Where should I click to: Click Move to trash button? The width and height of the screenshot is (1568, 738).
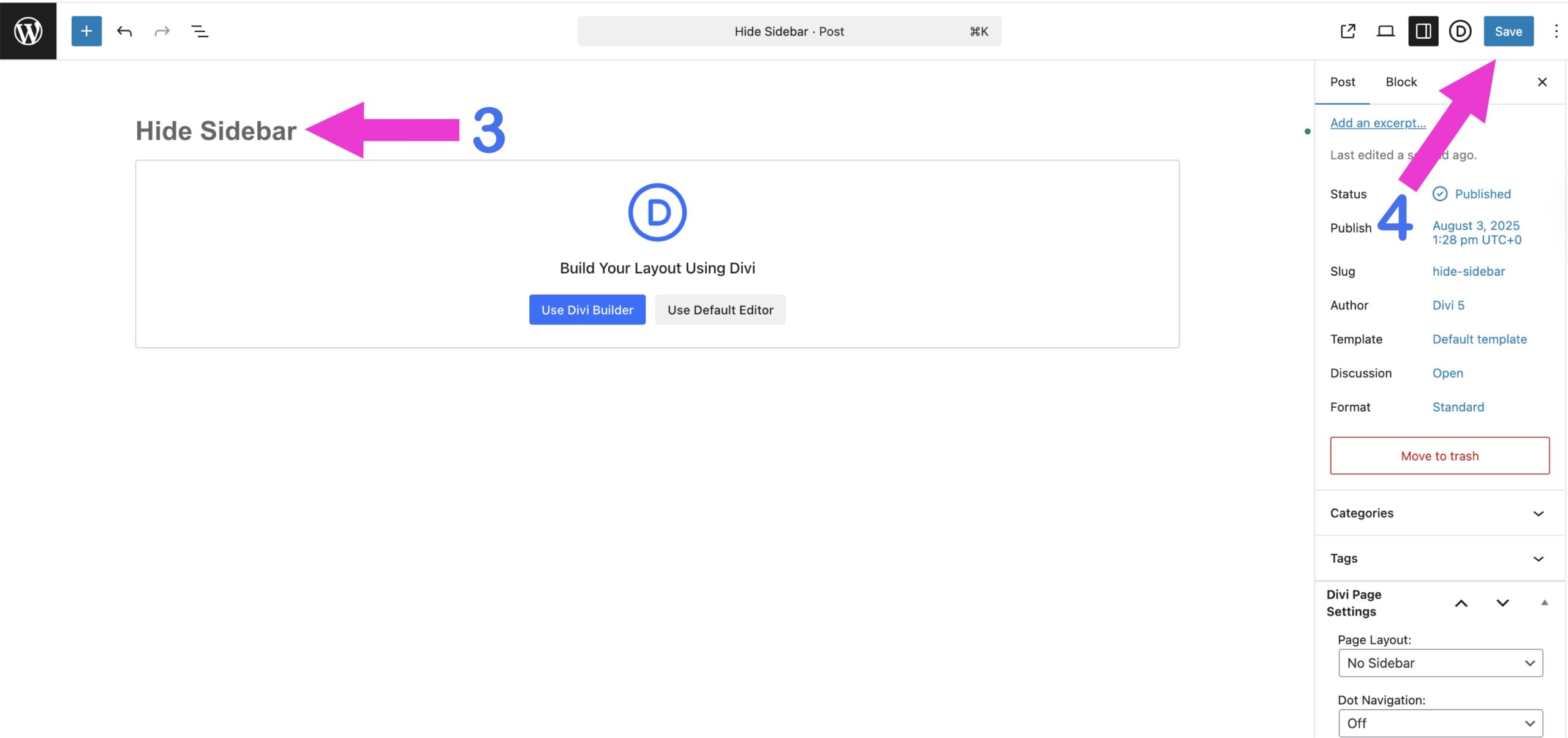point(1440,456)
